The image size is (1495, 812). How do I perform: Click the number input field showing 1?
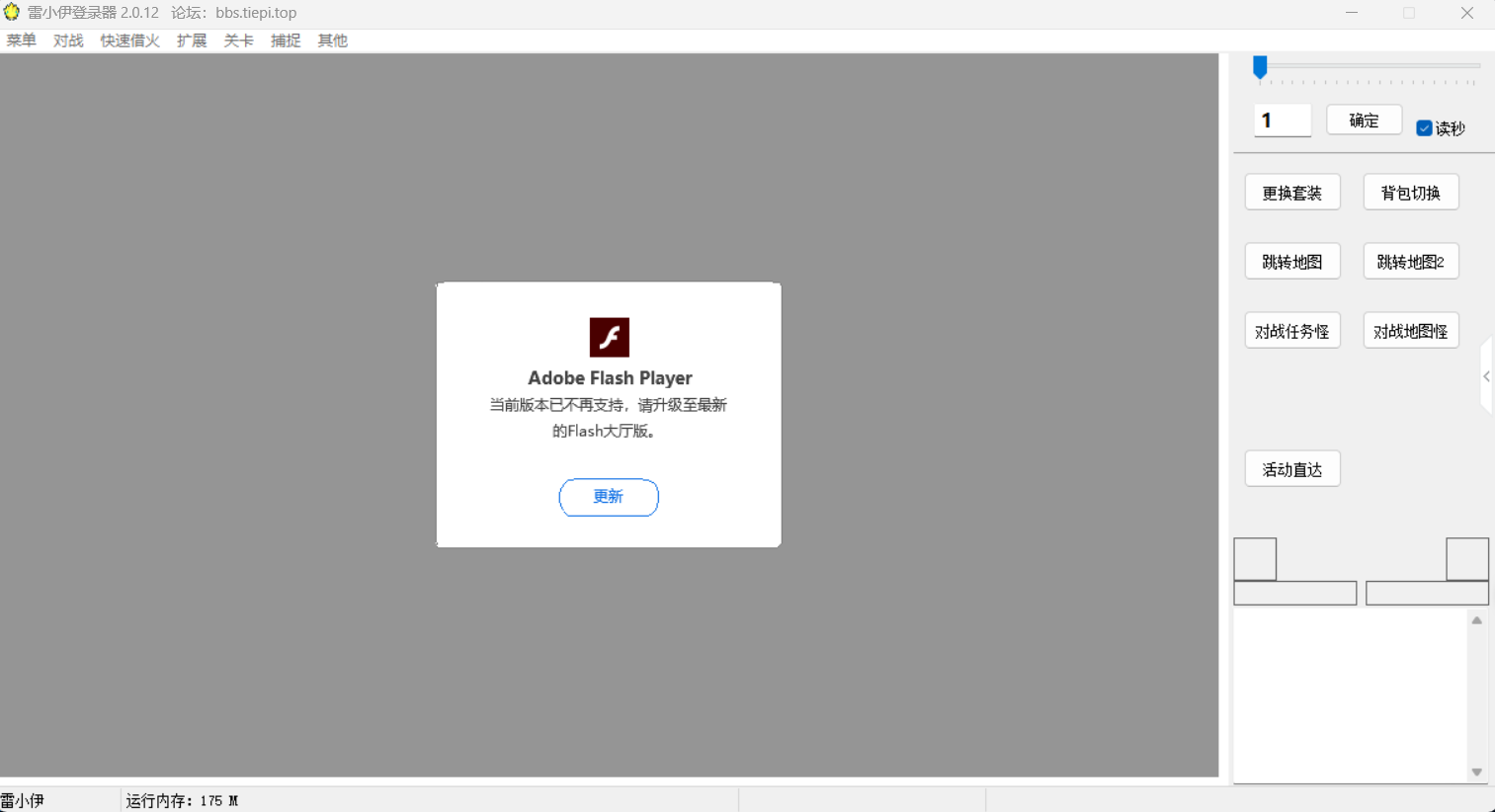point(1282,121)
